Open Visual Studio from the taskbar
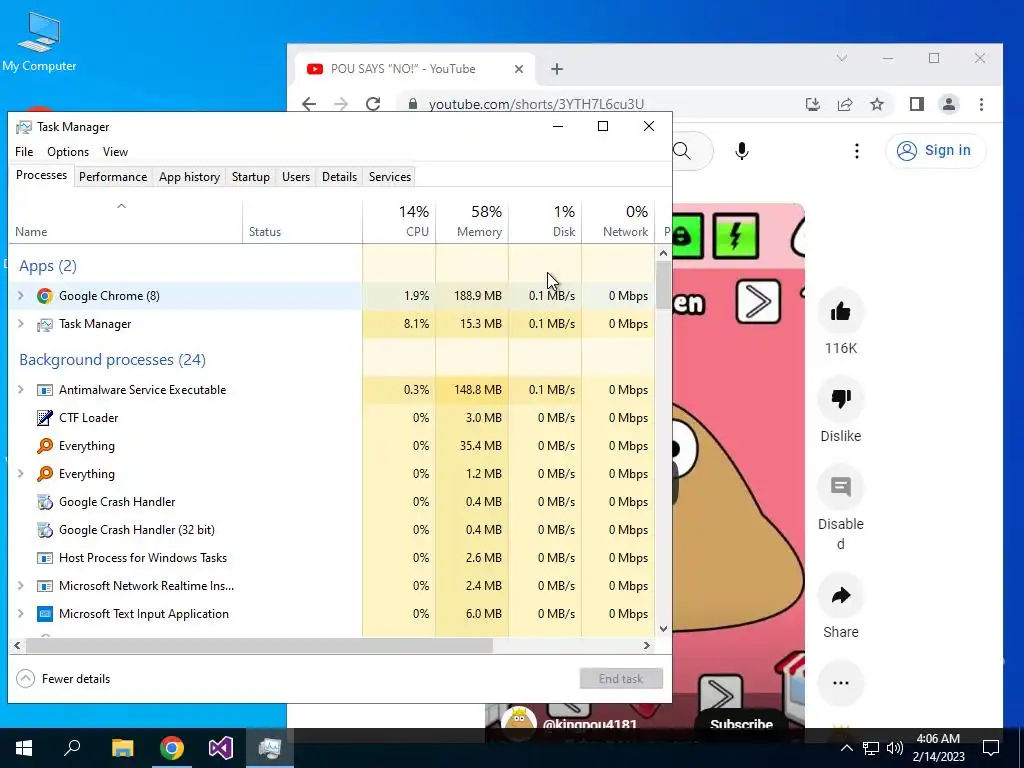The height and width of the screenshot is (768, 1024). 221,748
